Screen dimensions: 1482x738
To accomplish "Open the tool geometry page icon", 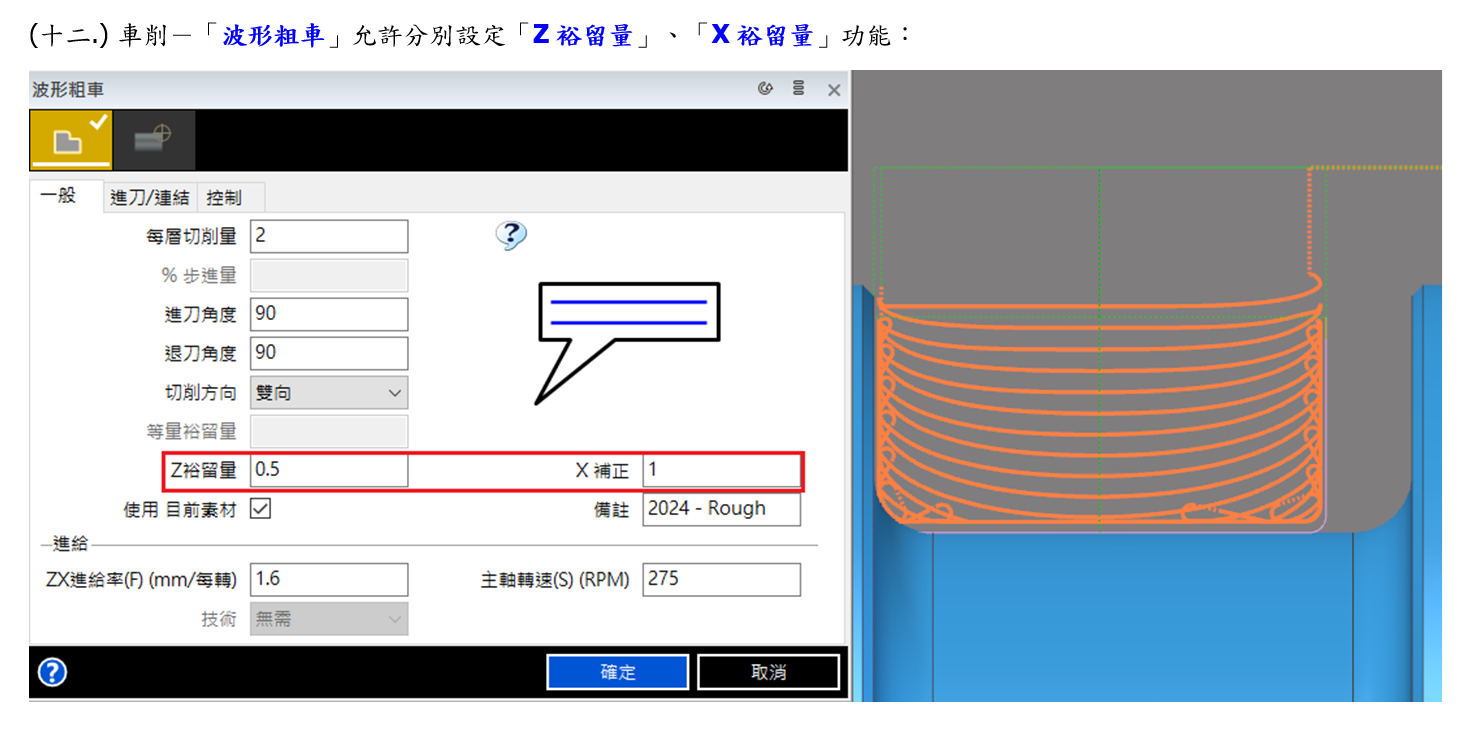I will point(153,140).
